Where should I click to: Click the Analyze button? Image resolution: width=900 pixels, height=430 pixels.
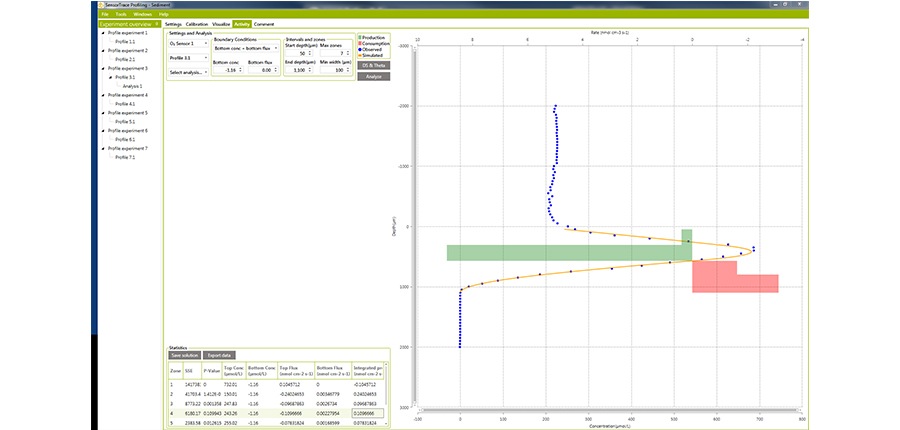coord(374,76)
